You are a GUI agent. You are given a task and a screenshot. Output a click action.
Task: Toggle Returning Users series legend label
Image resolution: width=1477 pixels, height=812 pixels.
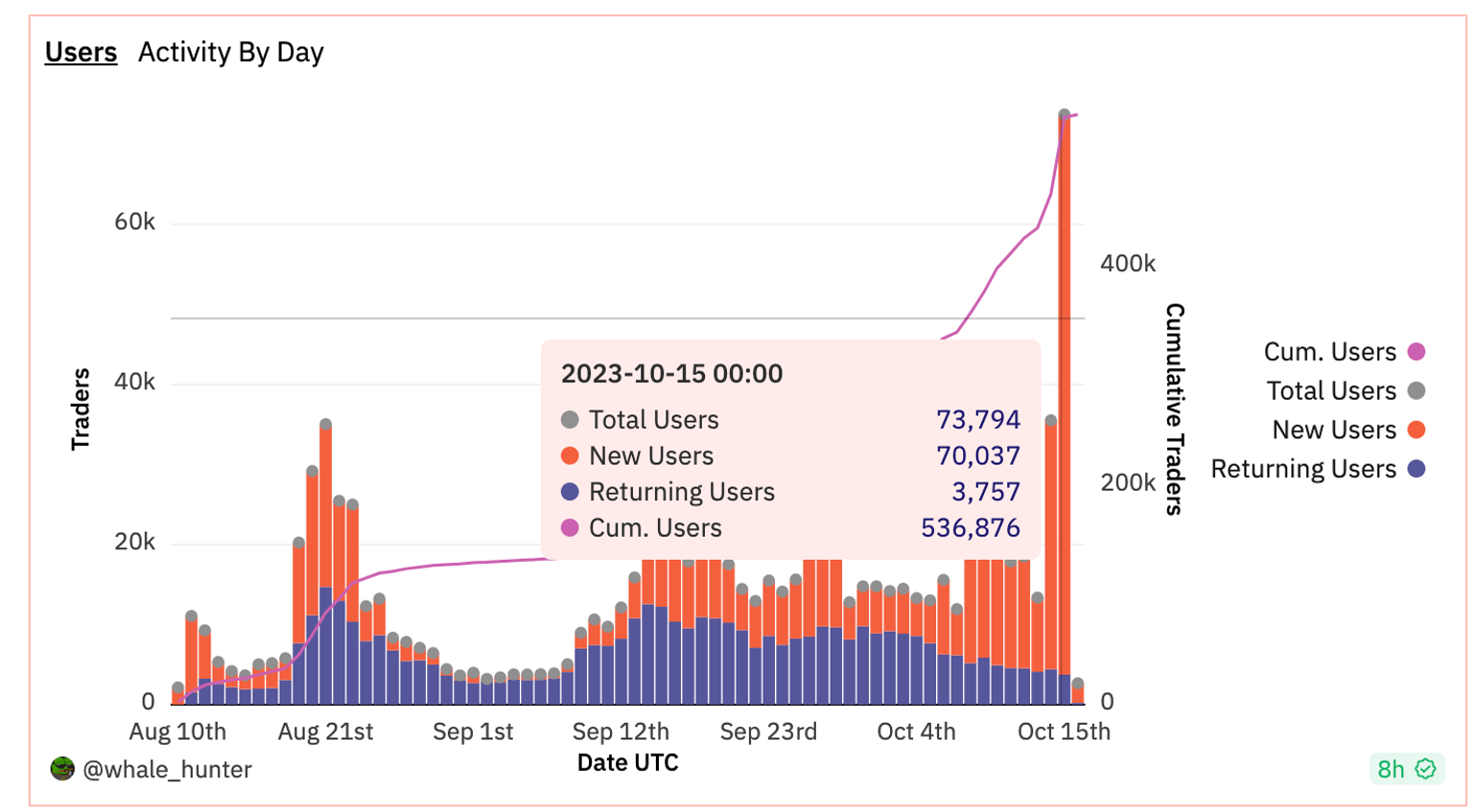[x=1302, y=469]
